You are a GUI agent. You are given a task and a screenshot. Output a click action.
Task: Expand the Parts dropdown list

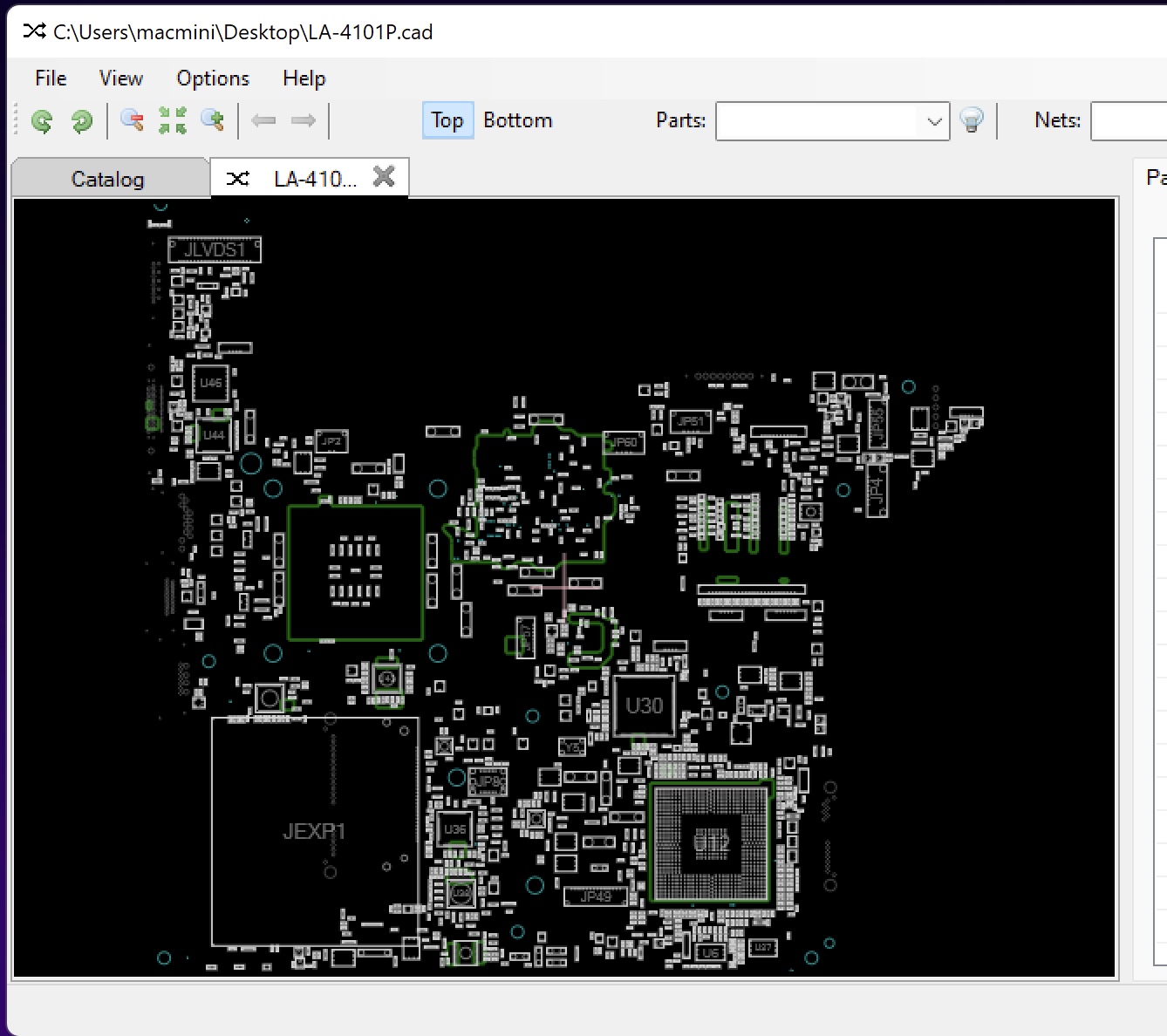[934, 121]
